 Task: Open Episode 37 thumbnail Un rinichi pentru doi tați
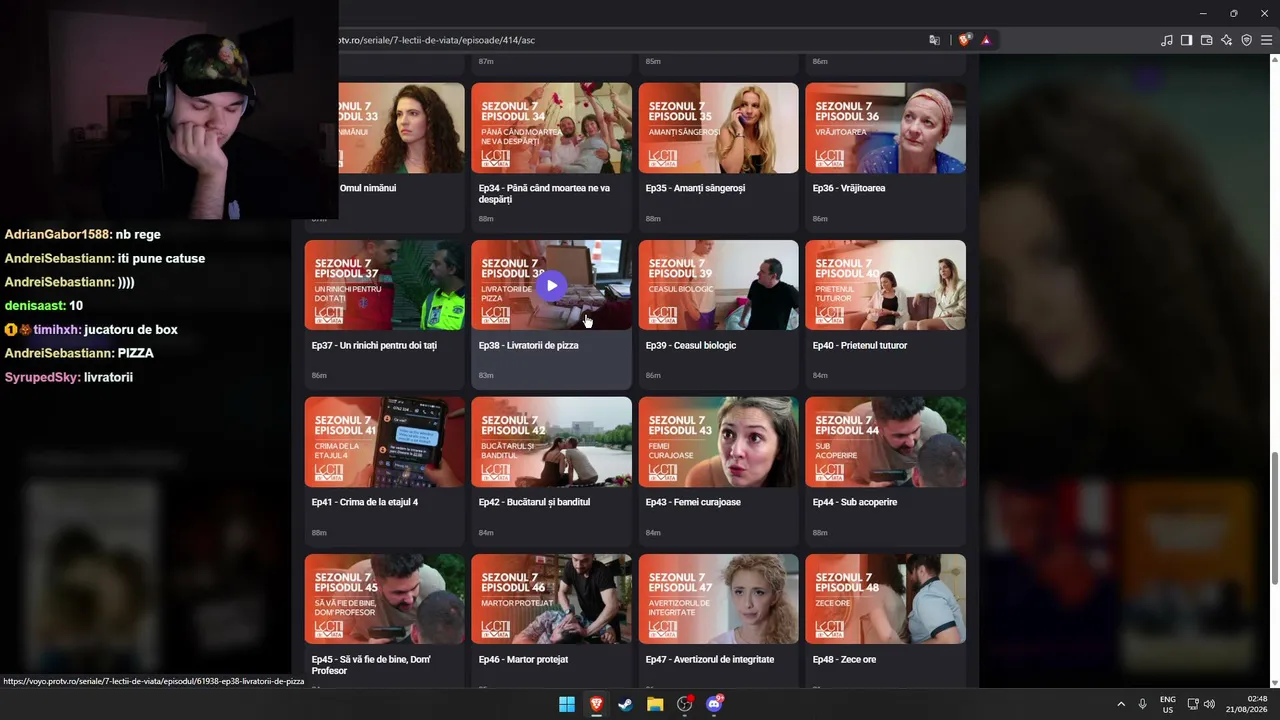(x=384, y=285)
